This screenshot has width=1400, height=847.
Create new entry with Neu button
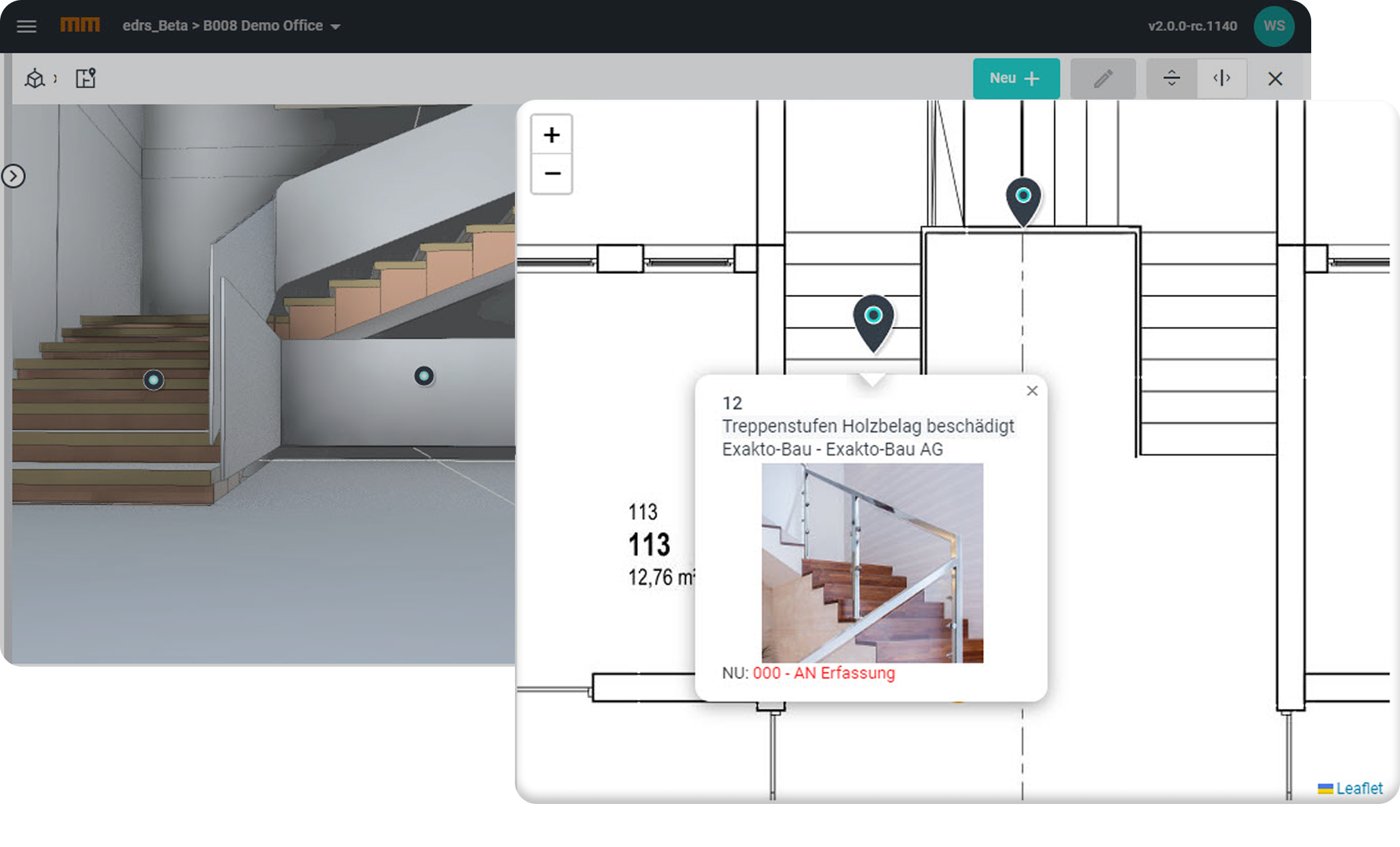point(1016,79)
